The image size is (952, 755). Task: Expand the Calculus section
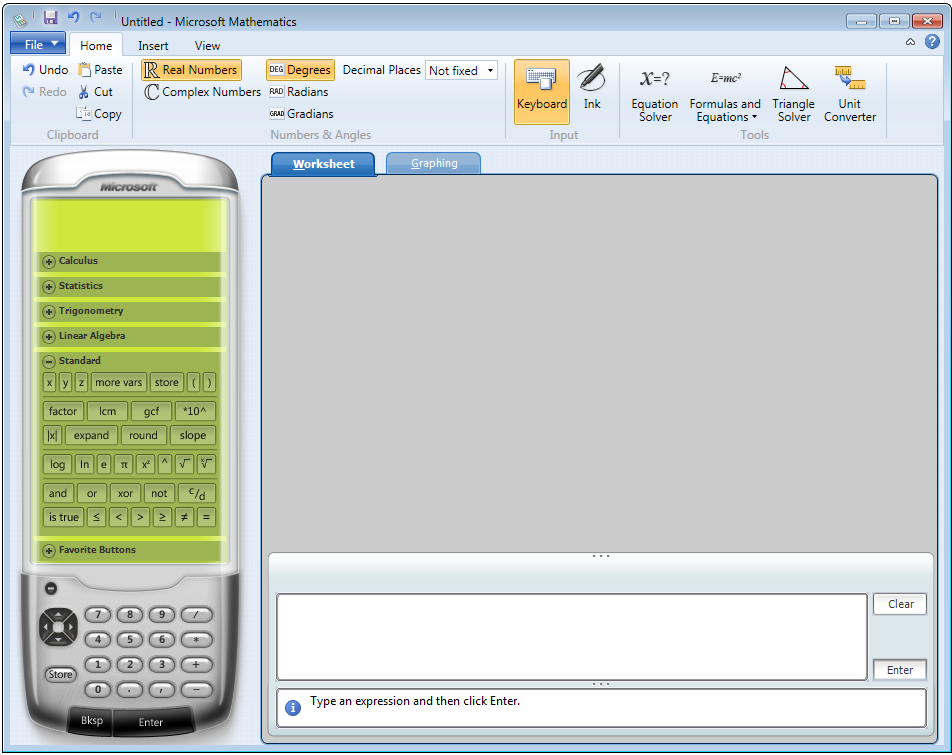pos(49,262)
